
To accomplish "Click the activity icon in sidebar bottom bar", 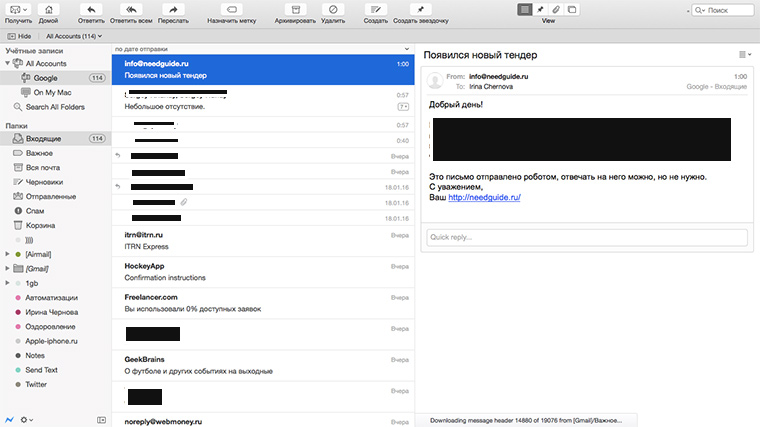I will pos(9,420).
